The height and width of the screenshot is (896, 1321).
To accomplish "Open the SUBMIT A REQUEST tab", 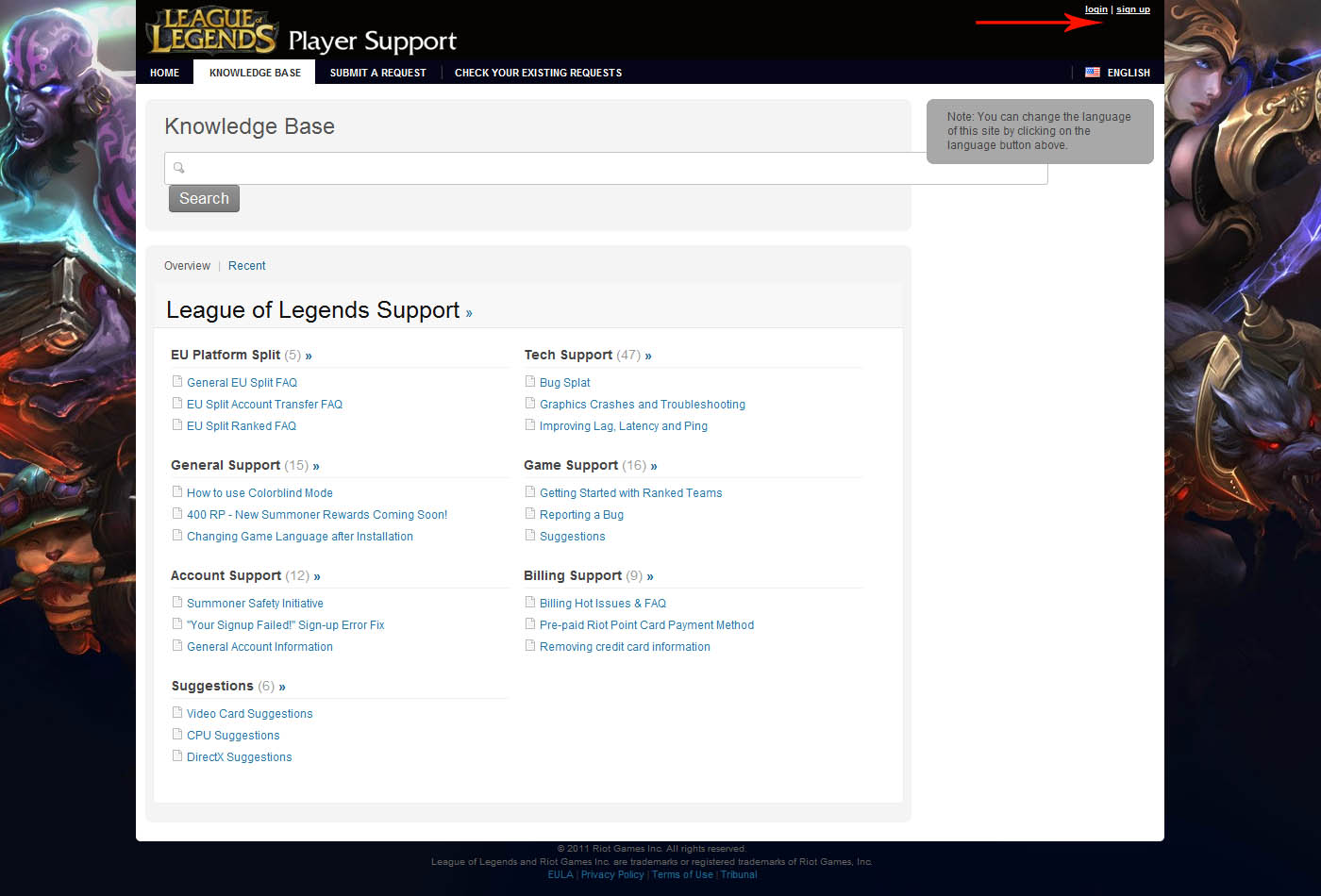I will click(377, 72).
